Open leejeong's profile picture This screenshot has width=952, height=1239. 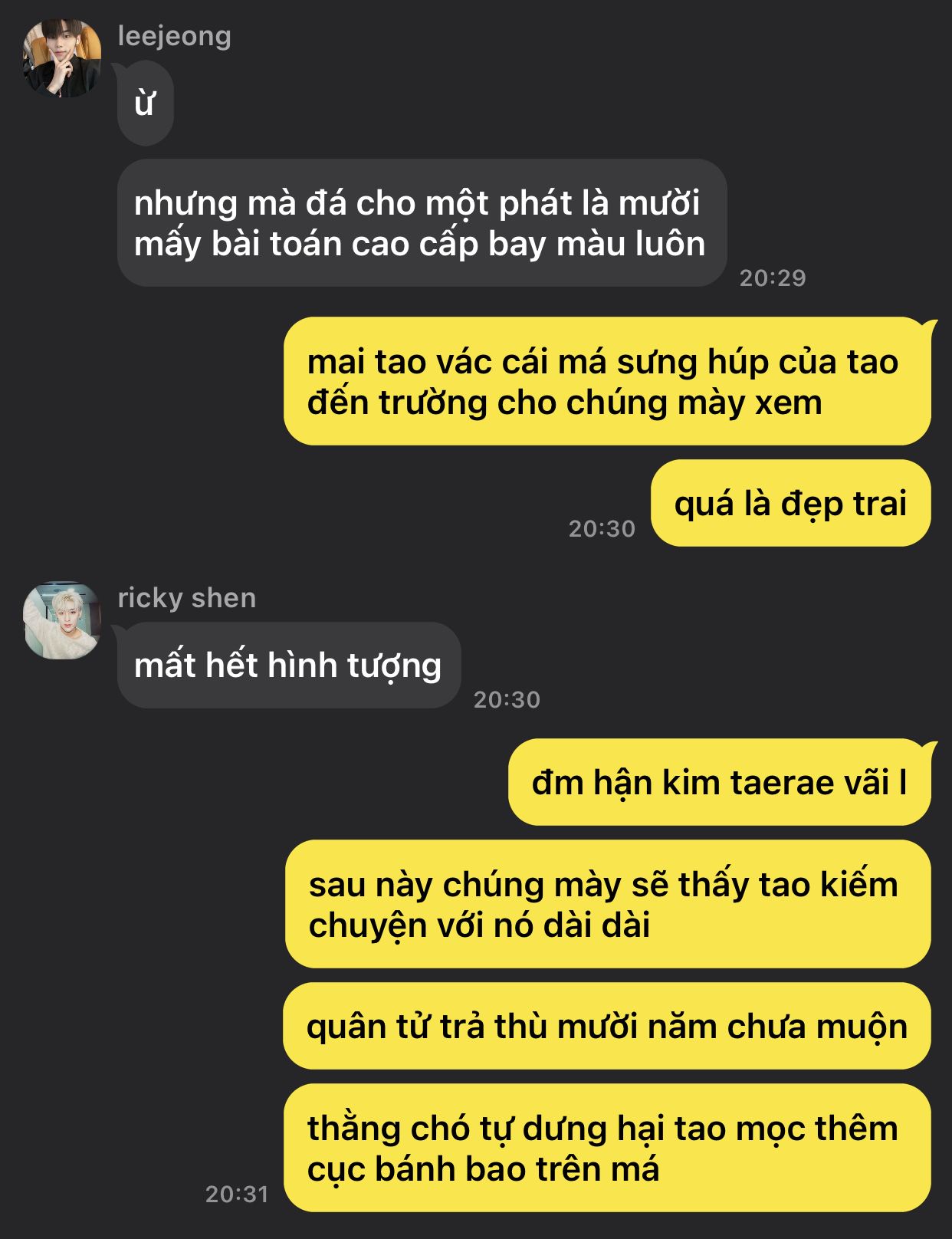point(63,59)
